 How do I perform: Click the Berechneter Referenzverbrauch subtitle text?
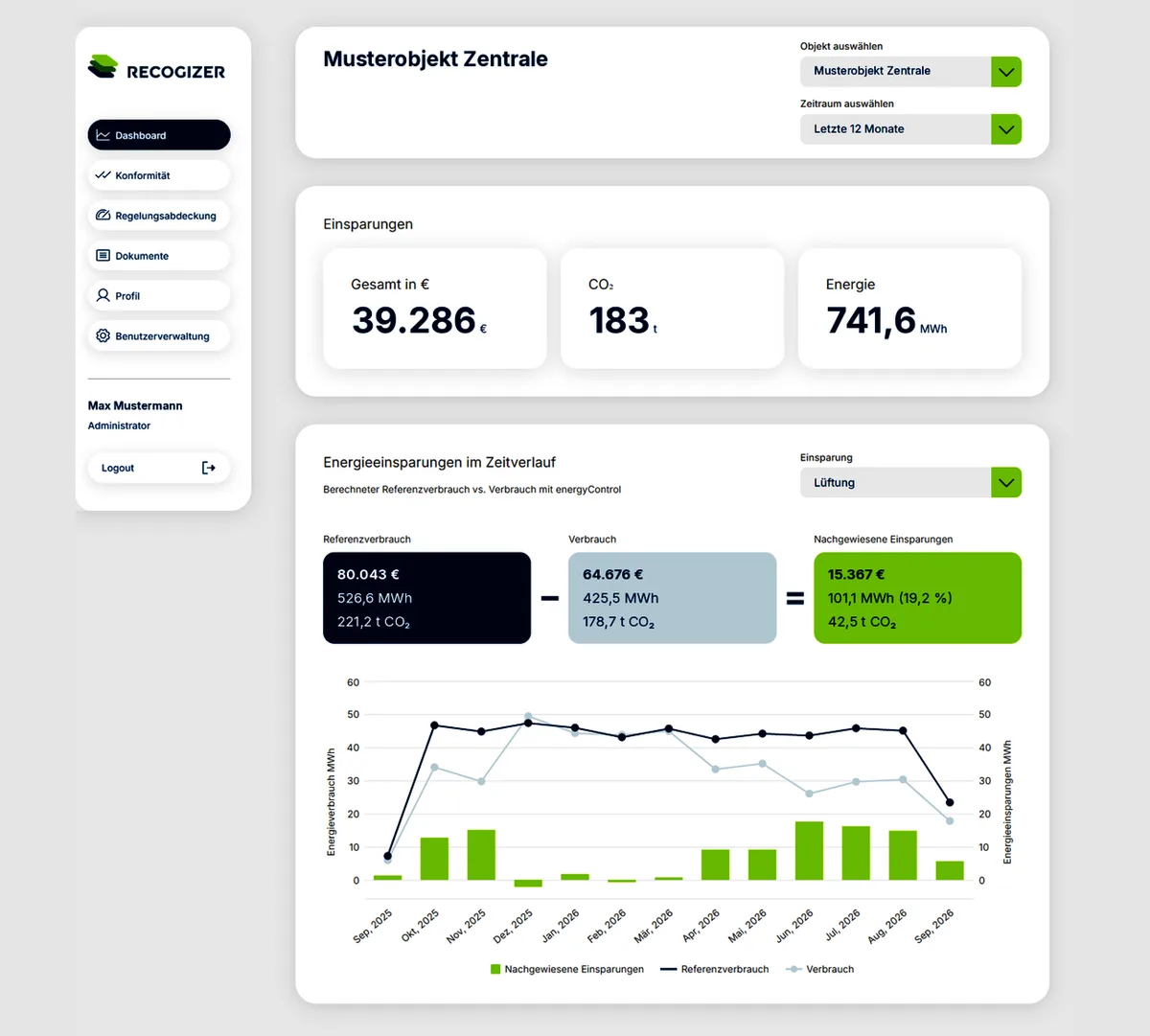click(471, 490)
